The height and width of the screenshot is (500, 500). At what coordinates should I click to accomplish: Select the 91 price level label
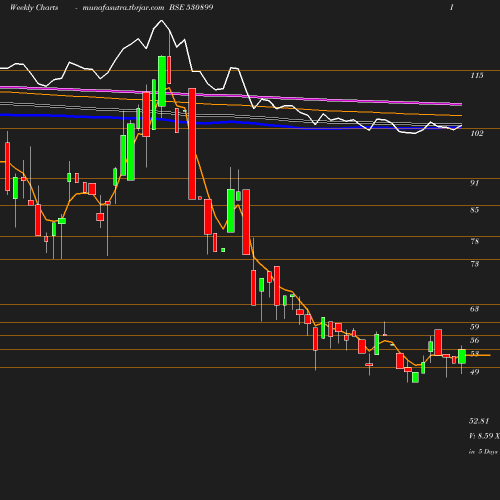[475, 183]
